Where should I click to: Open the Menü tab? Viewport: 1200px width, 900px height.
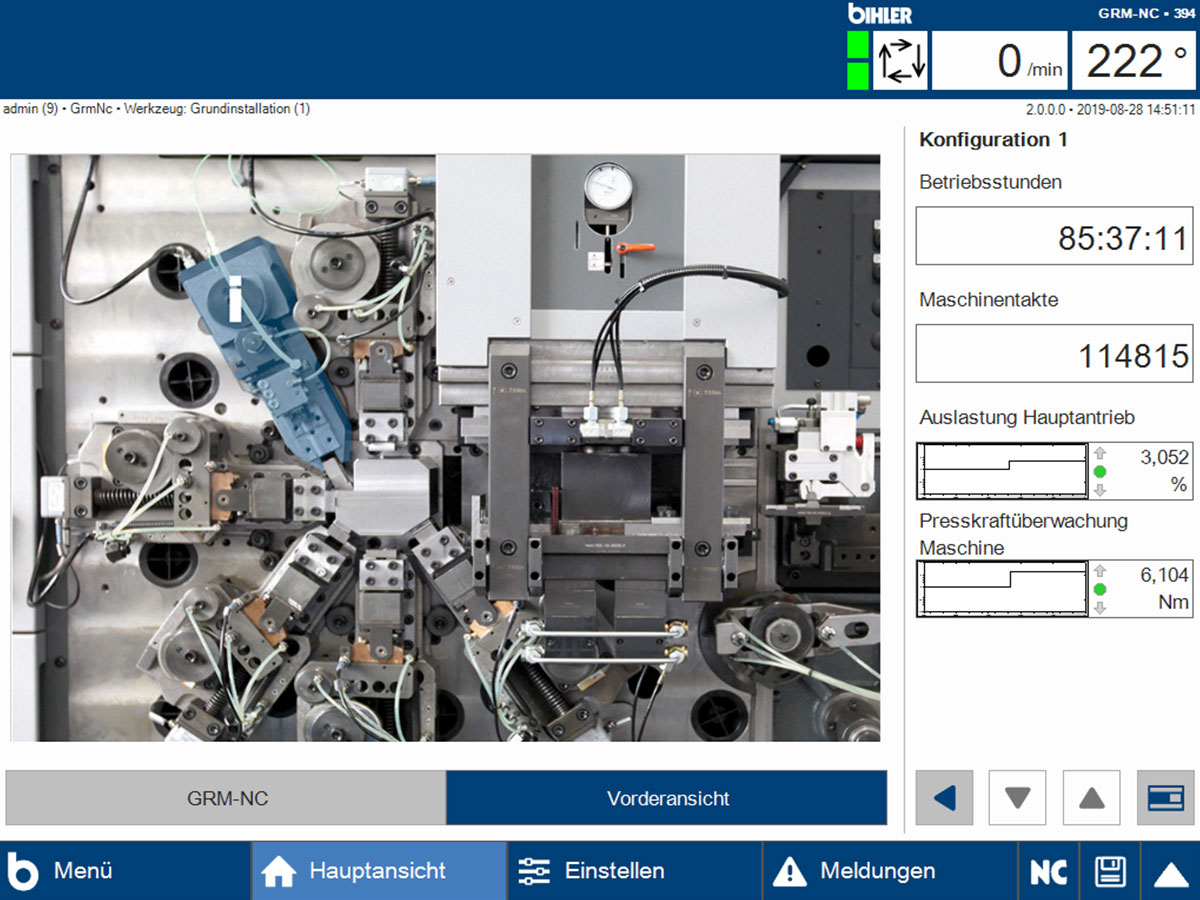125,871
